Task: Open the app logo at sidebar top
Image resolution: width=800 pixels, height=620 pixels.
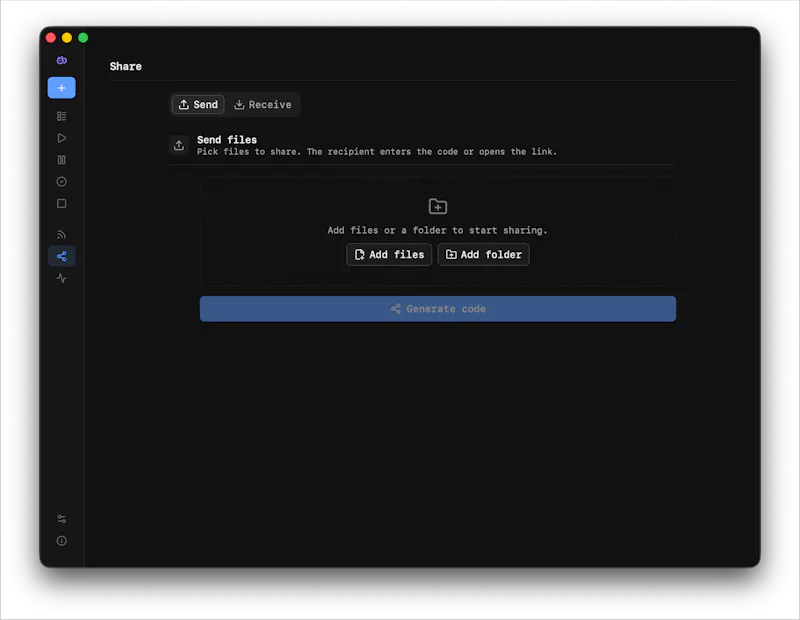Action: pyautogui.click(x=62, y=60)
